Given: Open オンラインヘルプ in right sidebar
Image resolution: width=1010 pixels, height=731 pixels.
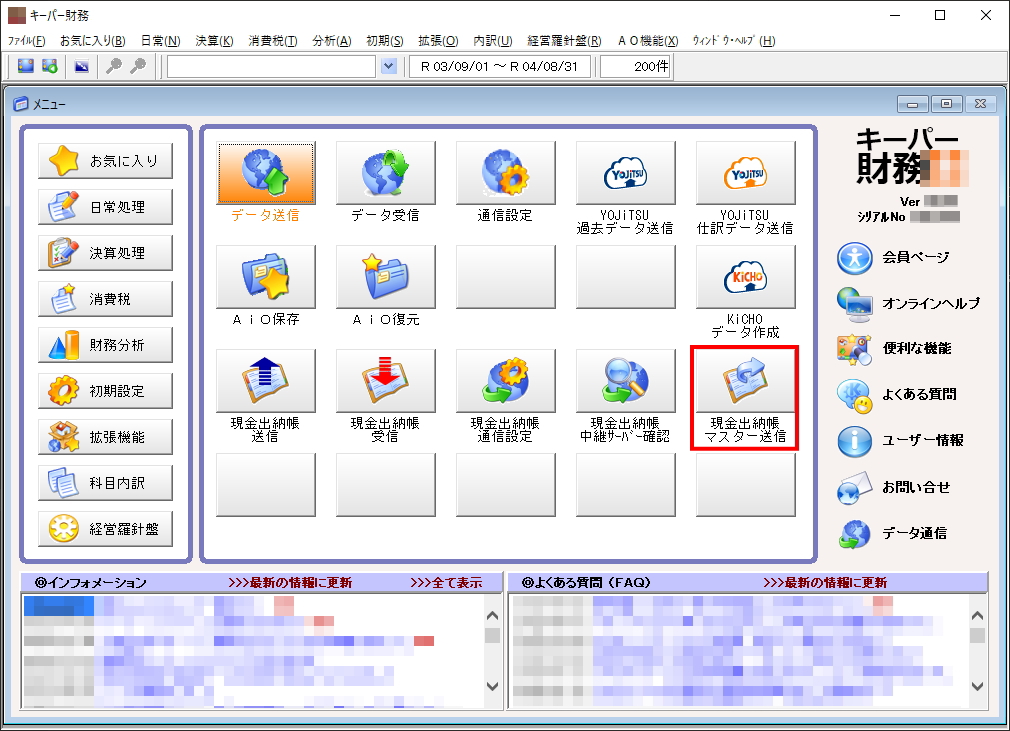Looking at the screenshot, I should [908, 304].
